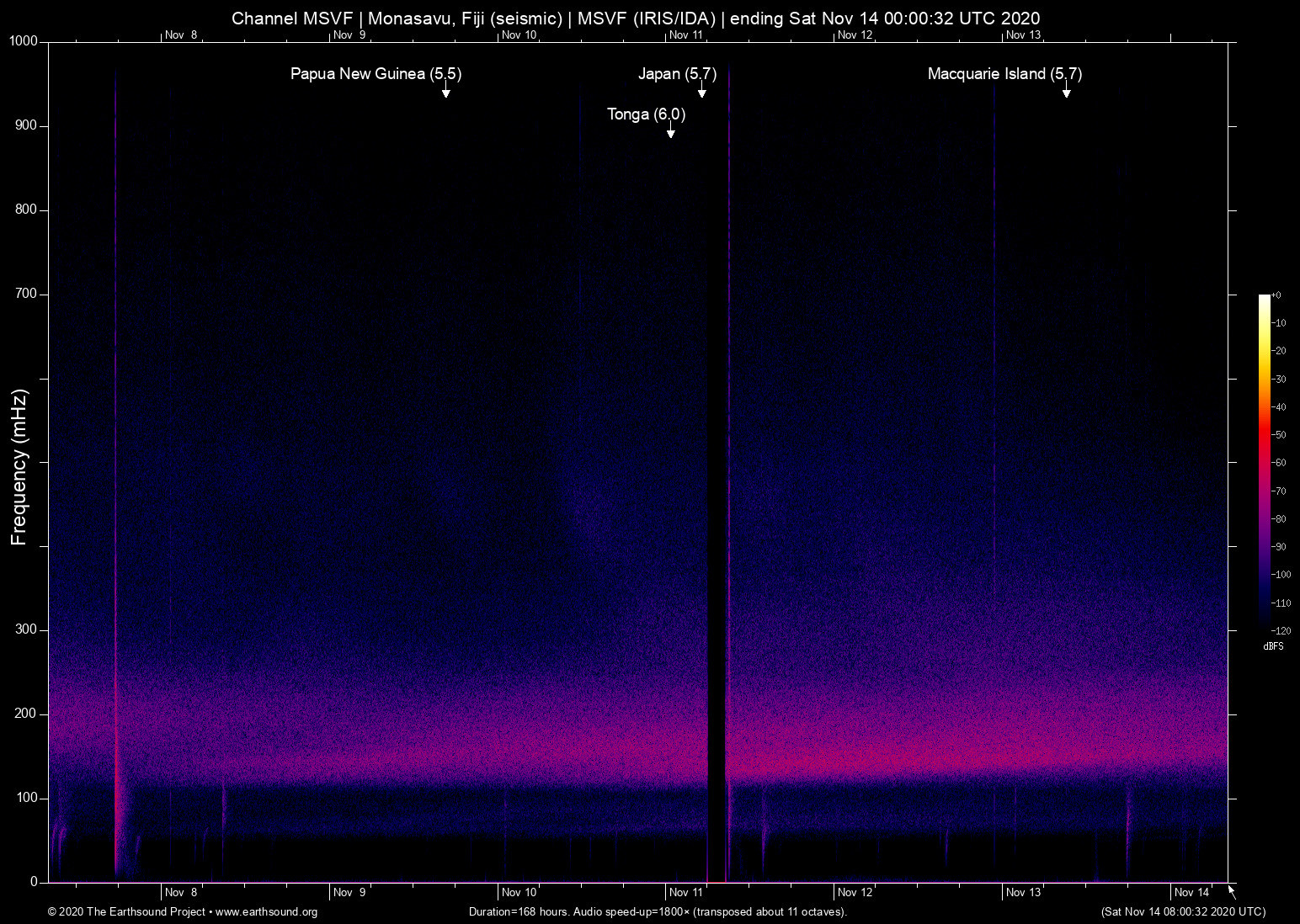Click the spectrogram title starting 'Channel MSVF'
This screenshot has width=1300, height=924.
click(x=636, y=18)
